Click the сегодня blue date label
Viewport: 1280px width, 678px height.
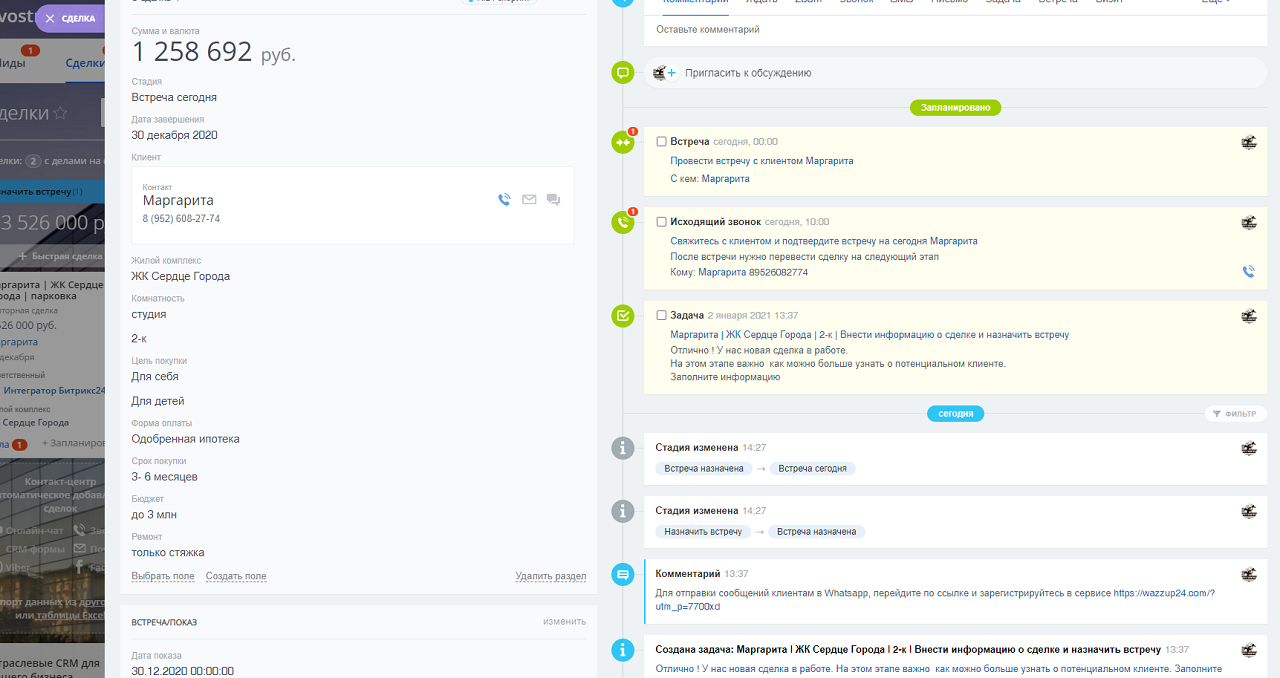(x=955, y=413)
